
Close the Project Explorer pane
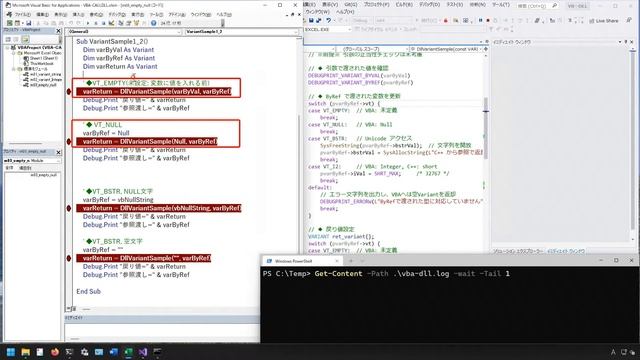pos(58,31)
